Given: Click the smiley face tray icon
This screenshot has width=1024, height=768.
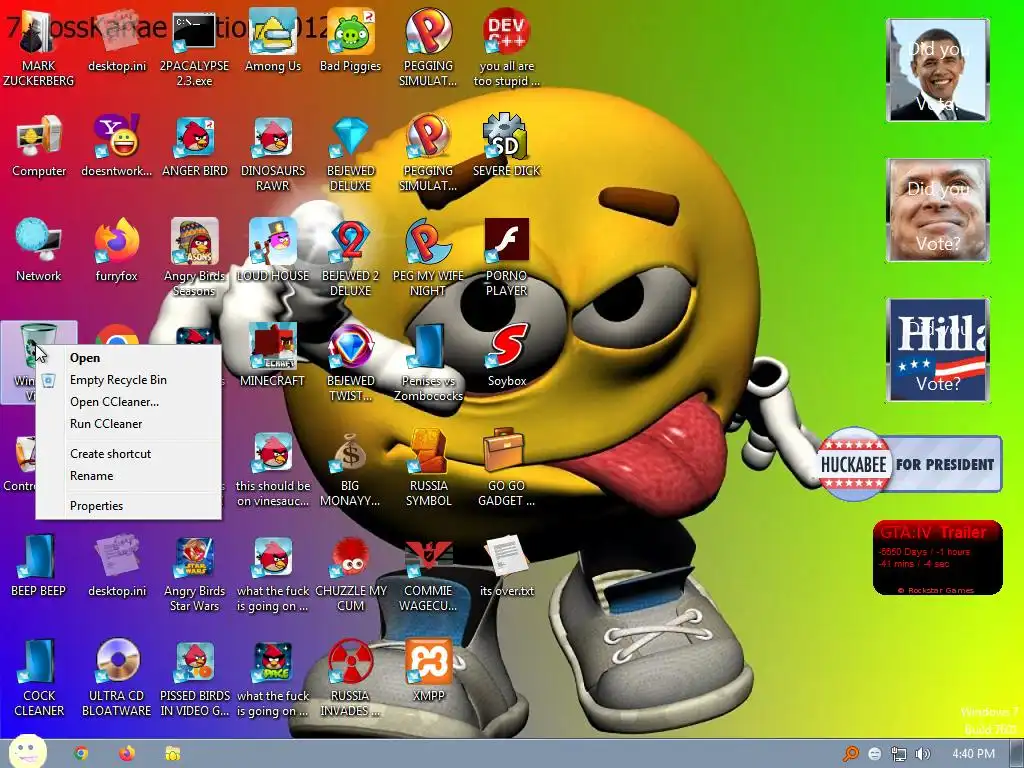Looking at the screenshot, I should tap(875, 754).
